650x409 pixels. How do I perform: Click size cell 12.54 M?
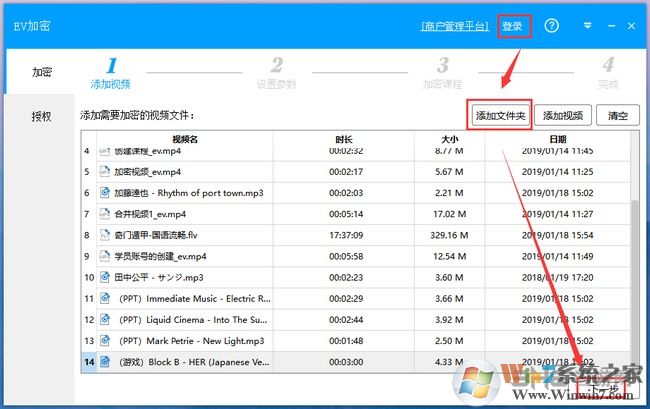pyautogui.click(x=449, y=256)
